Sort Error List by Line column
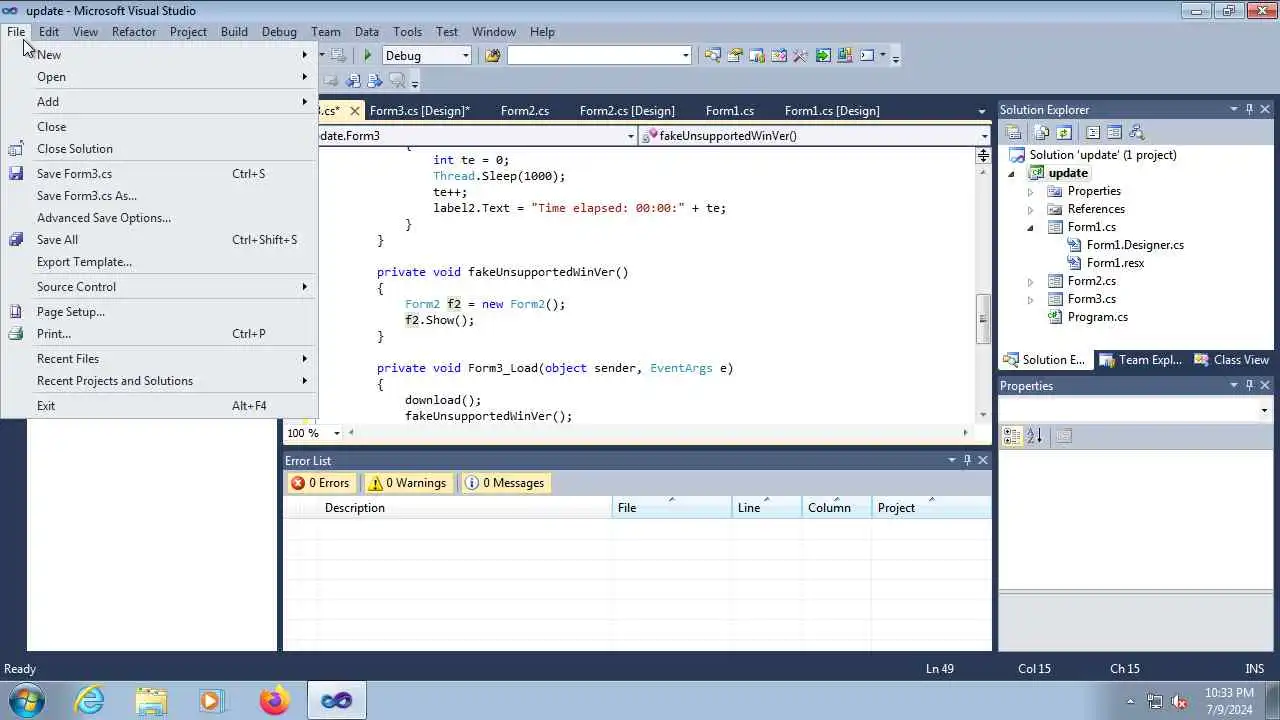Image resolution: width=1280 pixels, height=720 pixels. pos(767,508)
